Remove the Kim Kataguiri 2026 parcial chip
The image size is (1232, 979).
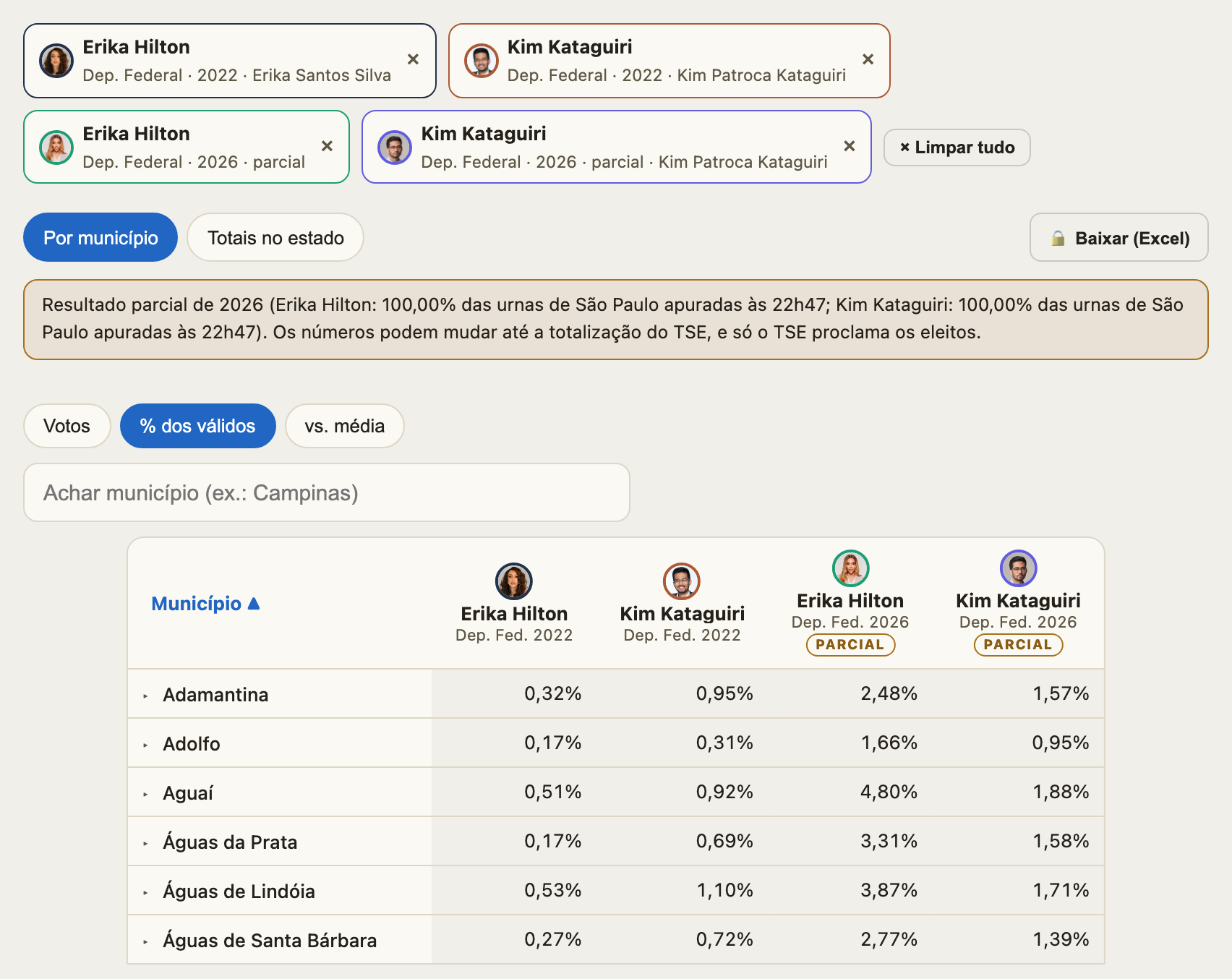pyautogui.click(x=849, y=146)
